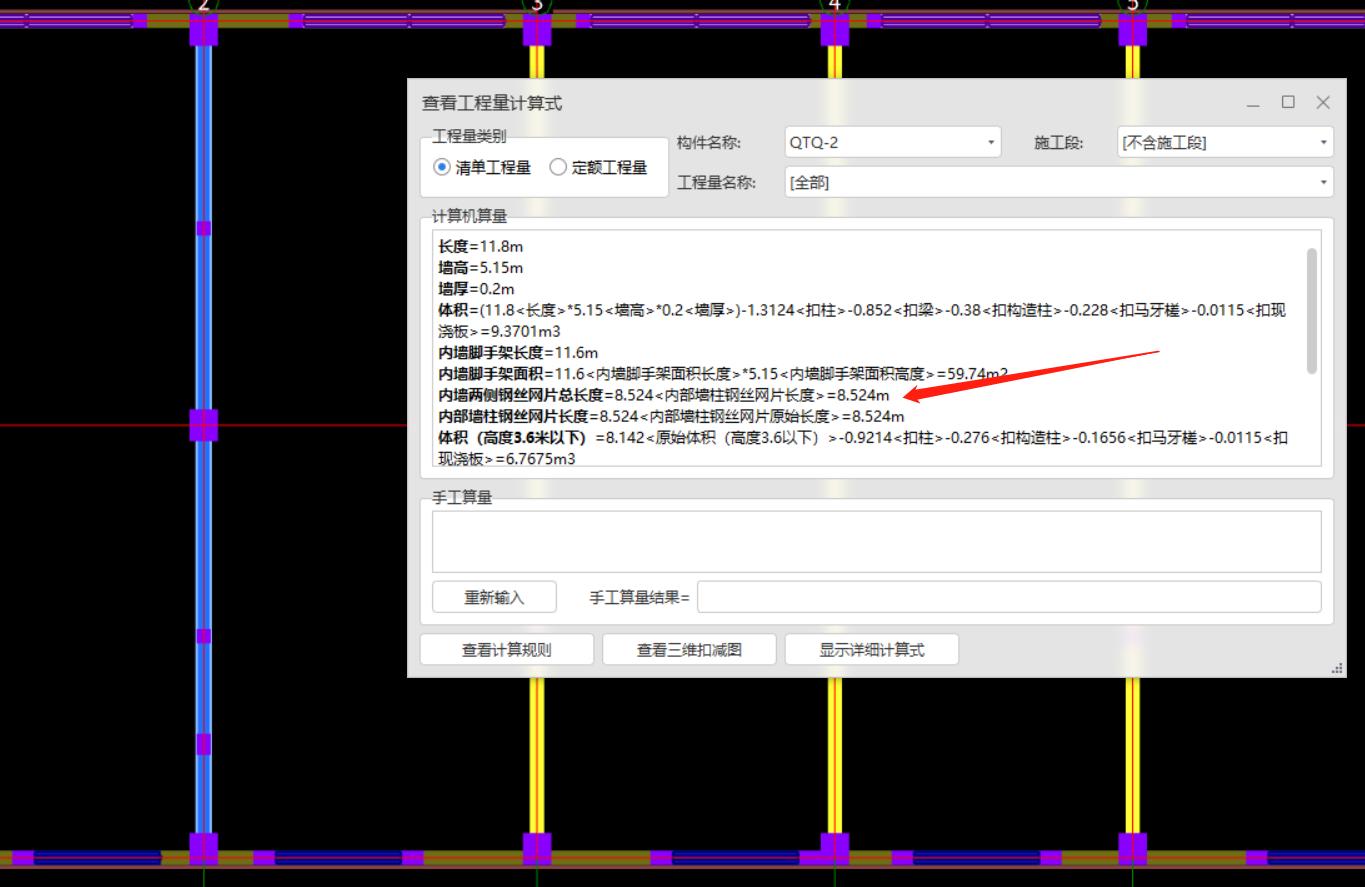This screenshot has width=1365, height=887.
Task: Open 施工段 dropdown showing 不含施工段
Action: [1225, 142]
